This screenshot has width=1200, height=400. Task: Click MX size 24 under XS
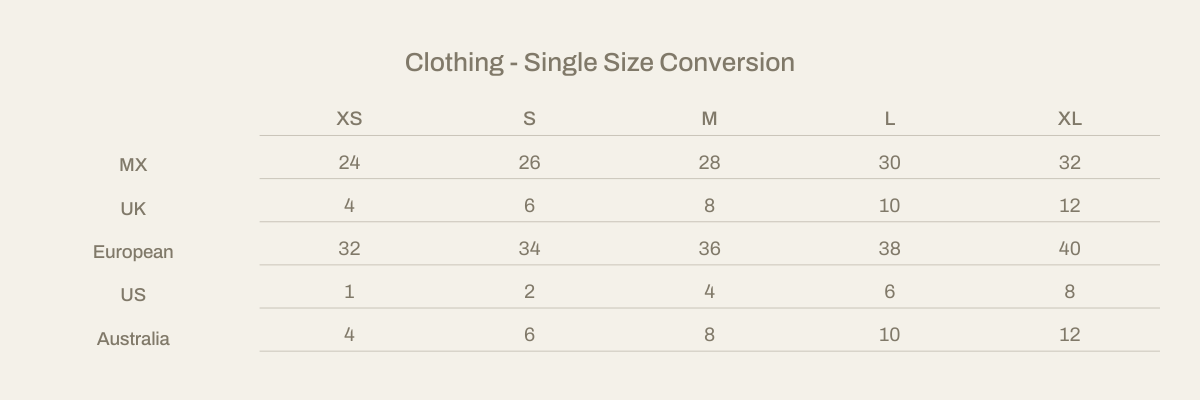coord(349,162)
